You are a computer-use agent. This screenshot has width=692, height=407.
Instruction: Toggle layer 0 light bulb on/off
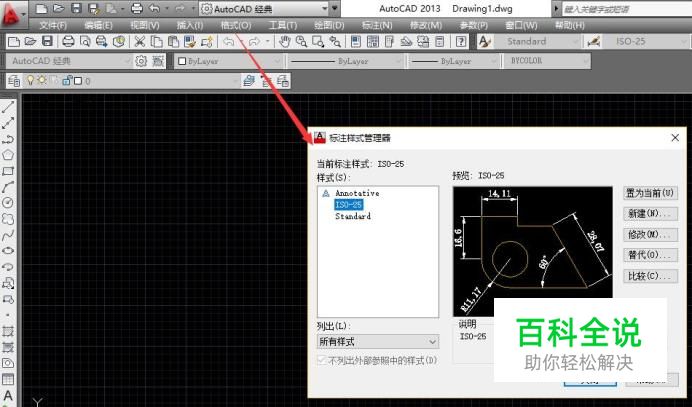pos(30,80)
